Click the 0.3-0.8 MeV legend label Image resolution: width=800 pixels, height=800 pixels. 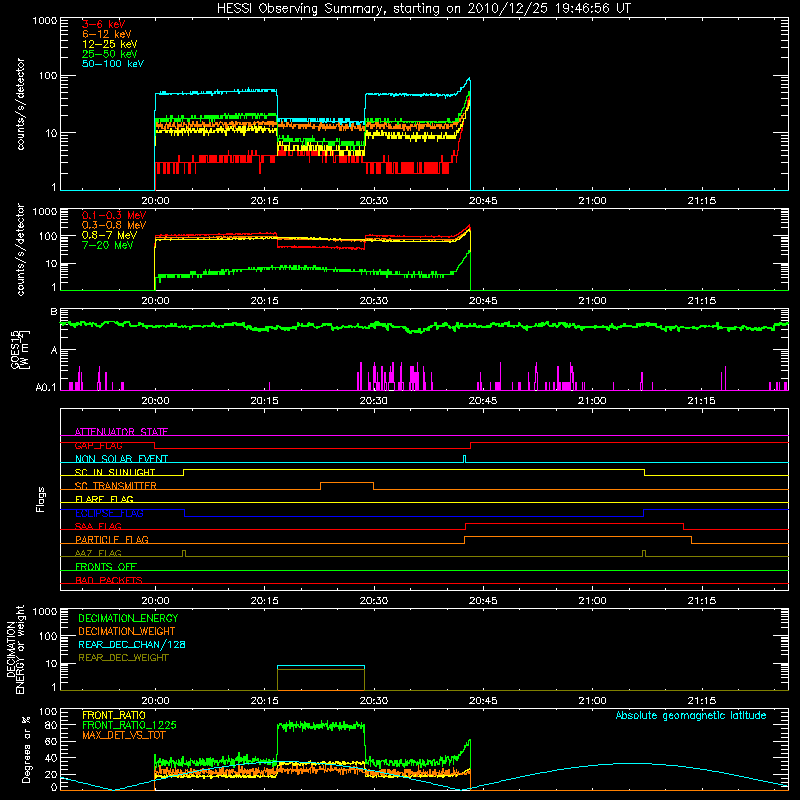tap(114, 225)
